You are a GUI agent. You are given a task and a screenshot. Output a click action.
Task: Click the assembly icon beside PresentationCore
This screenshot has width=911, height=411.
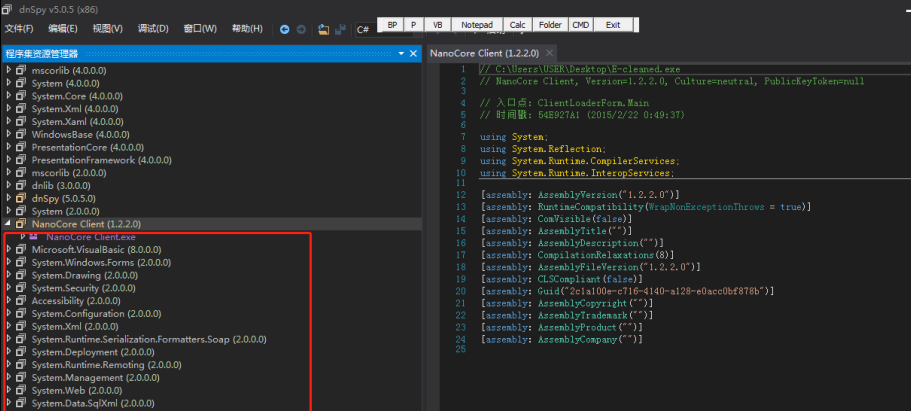(21, 147)
